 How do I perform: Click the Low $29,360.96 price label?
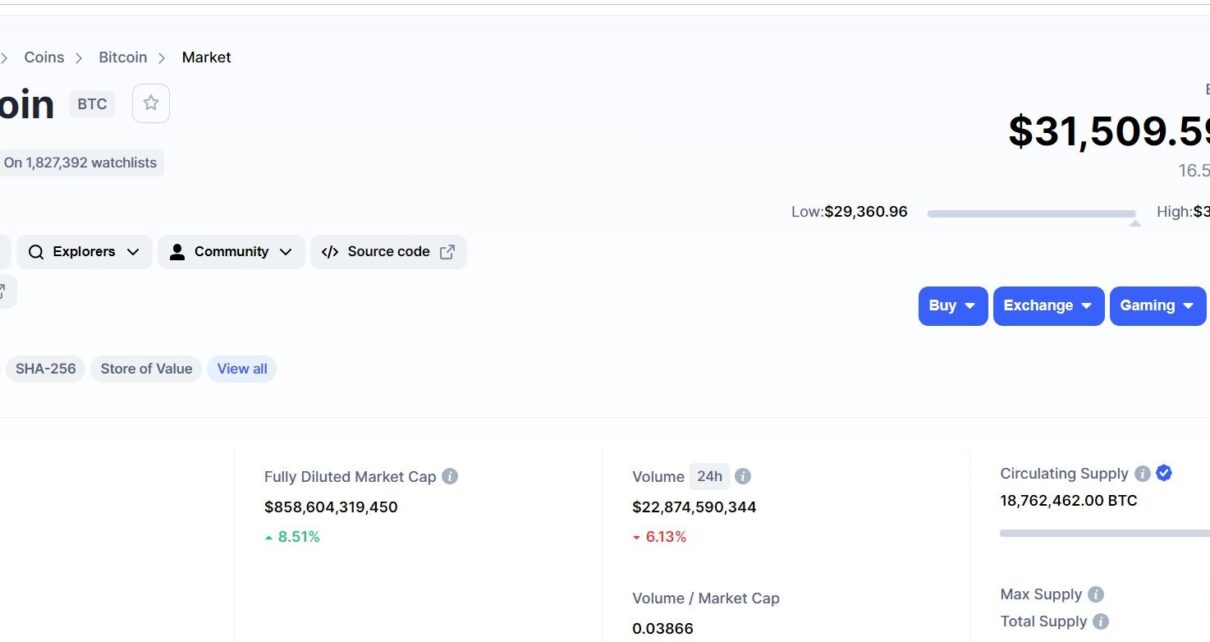[849, 212]
